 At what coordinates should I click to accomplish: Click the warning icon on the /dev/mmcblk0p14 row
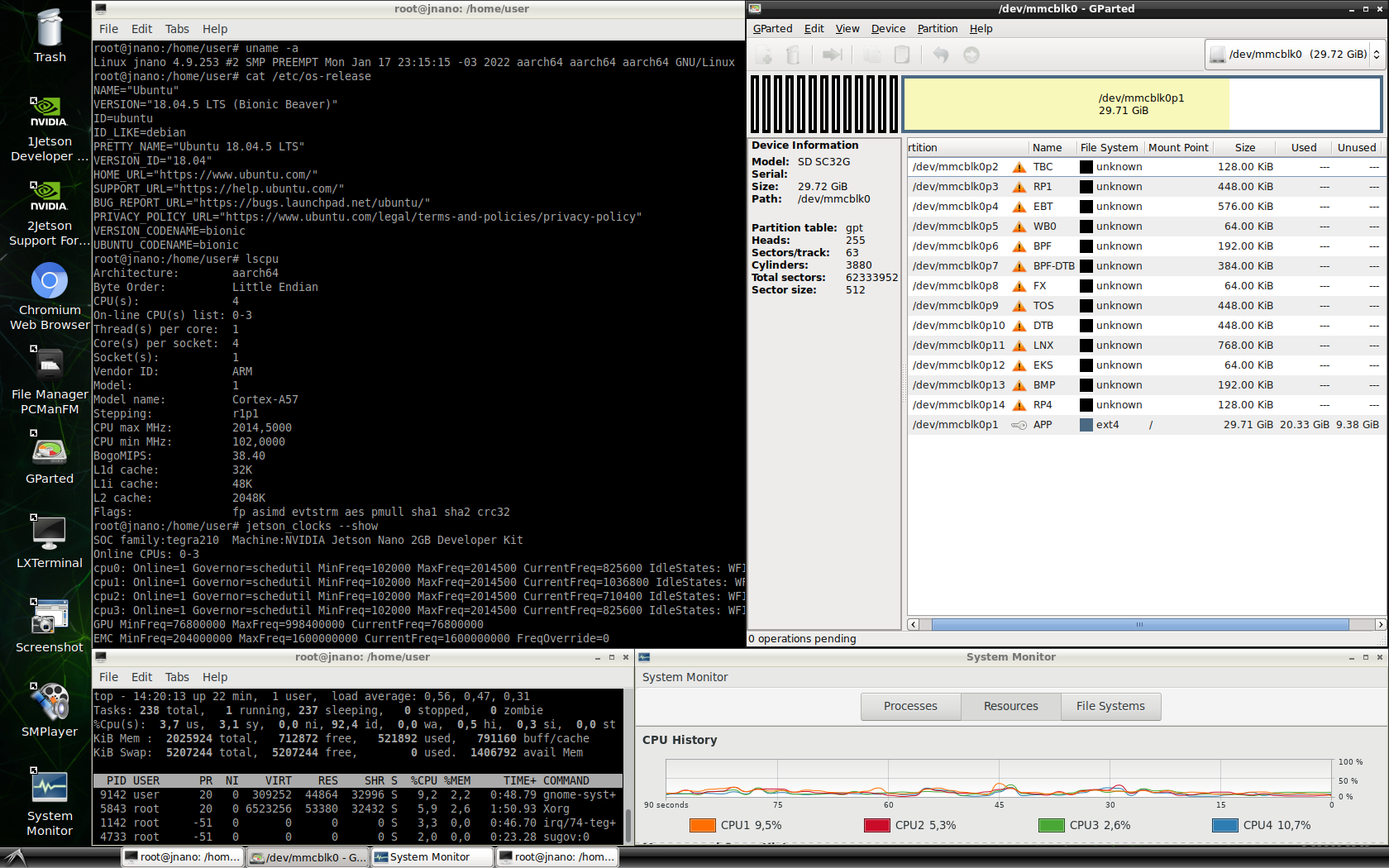click(x=1019, y=405)
